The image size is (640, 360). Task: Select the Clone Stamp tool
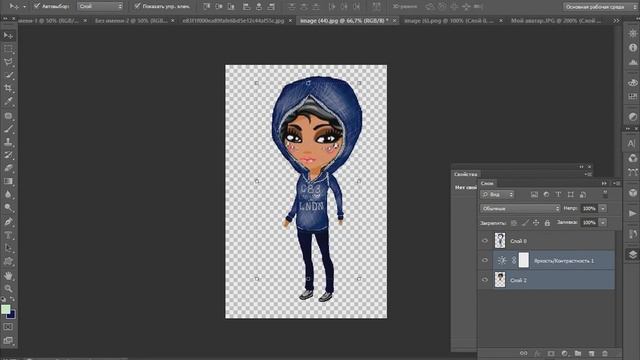pyautogui.click(x=8, y=142)
